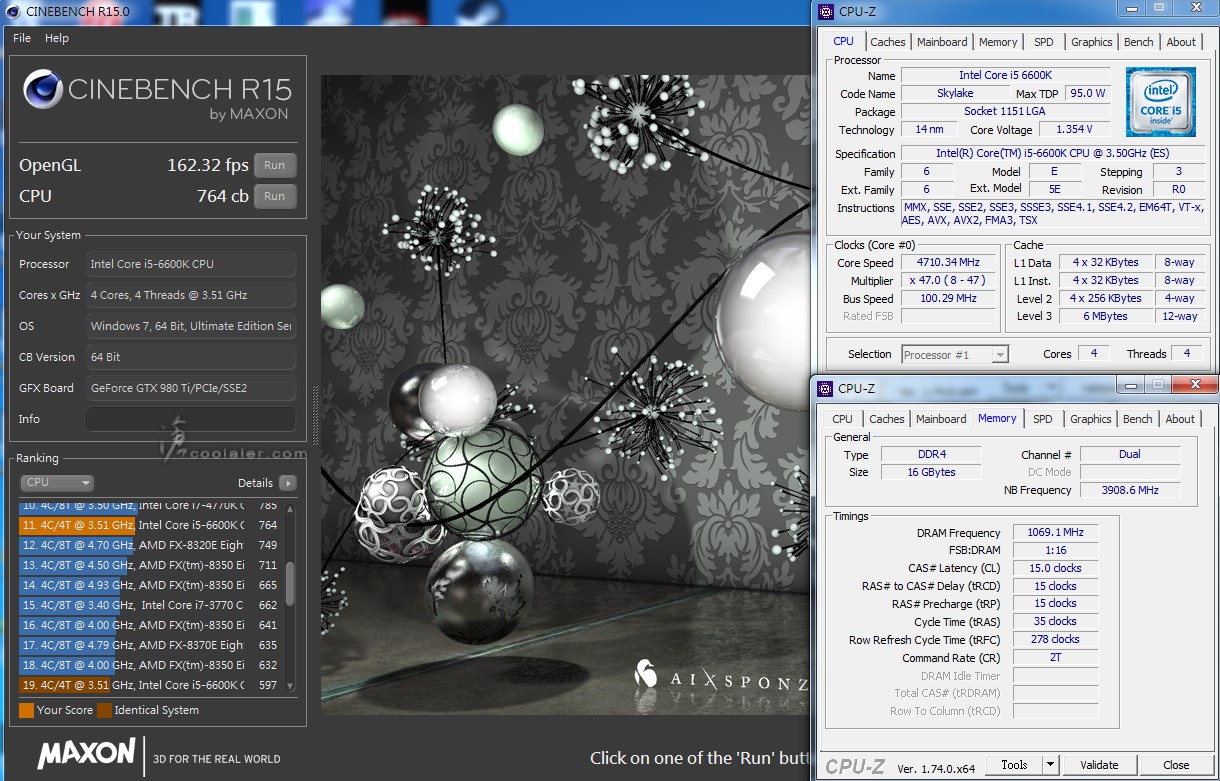The height and width of the screenshot is (781, 1220).
Task: Run the CPU benchmark test
Action: pyautogui.click(x=275, y=197)
